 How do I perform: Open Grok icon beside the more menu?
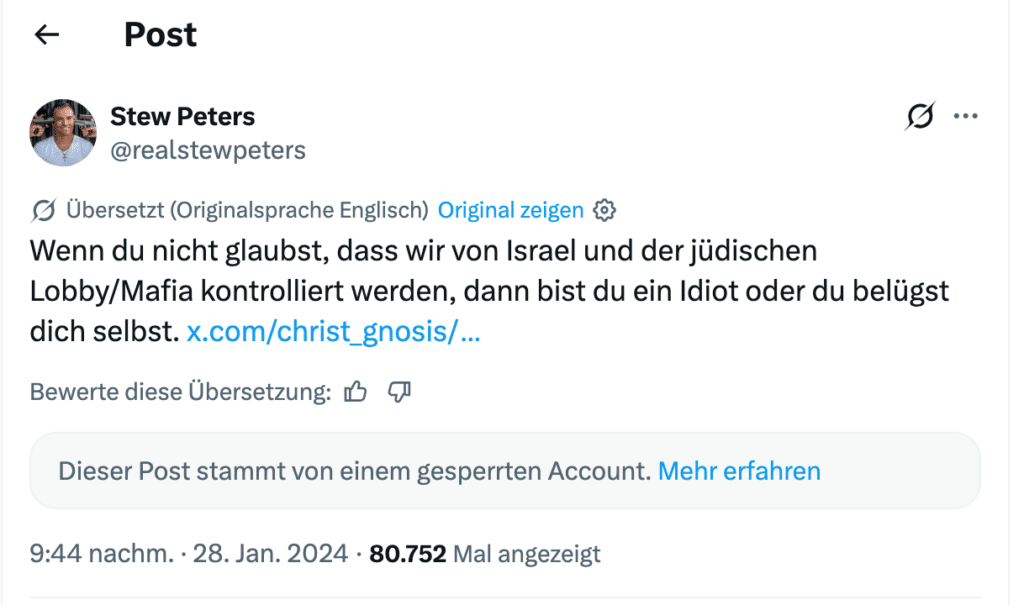(x=920, y=116)
